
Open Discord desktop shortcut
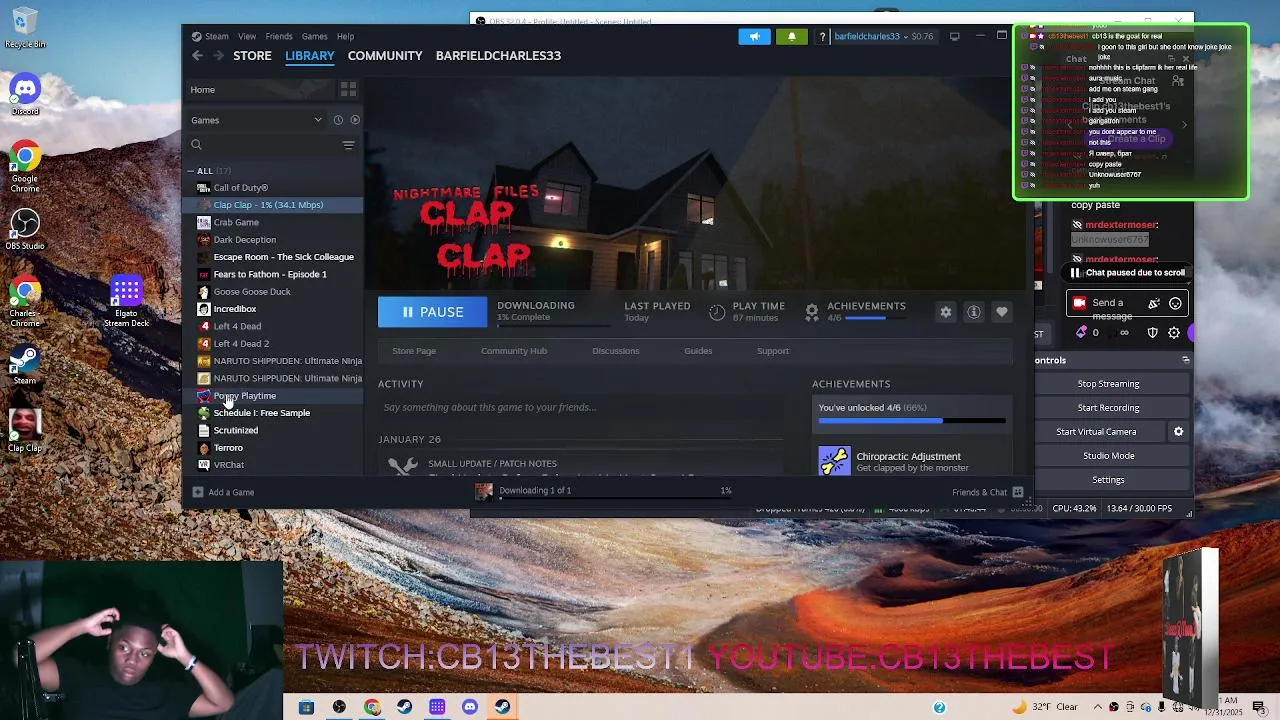(25, 94)
